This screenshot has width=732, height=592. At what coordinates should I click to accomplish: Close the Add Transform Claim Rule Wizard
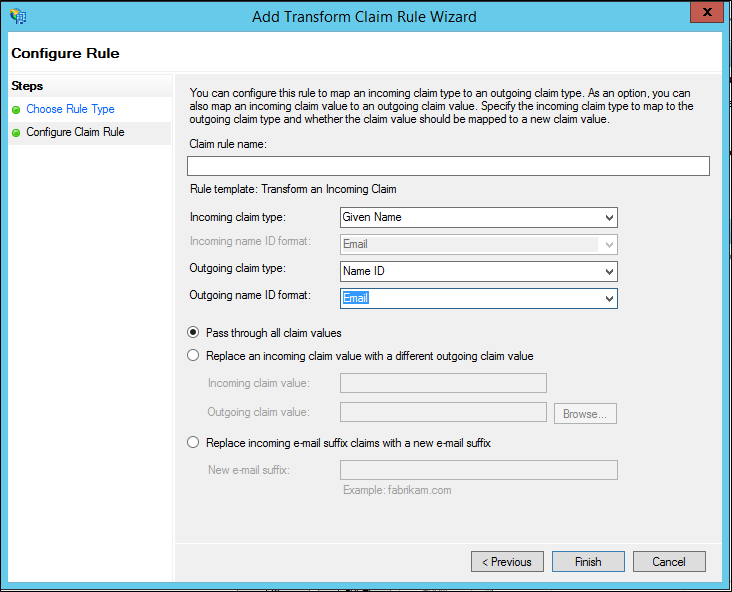coord(707,12)
